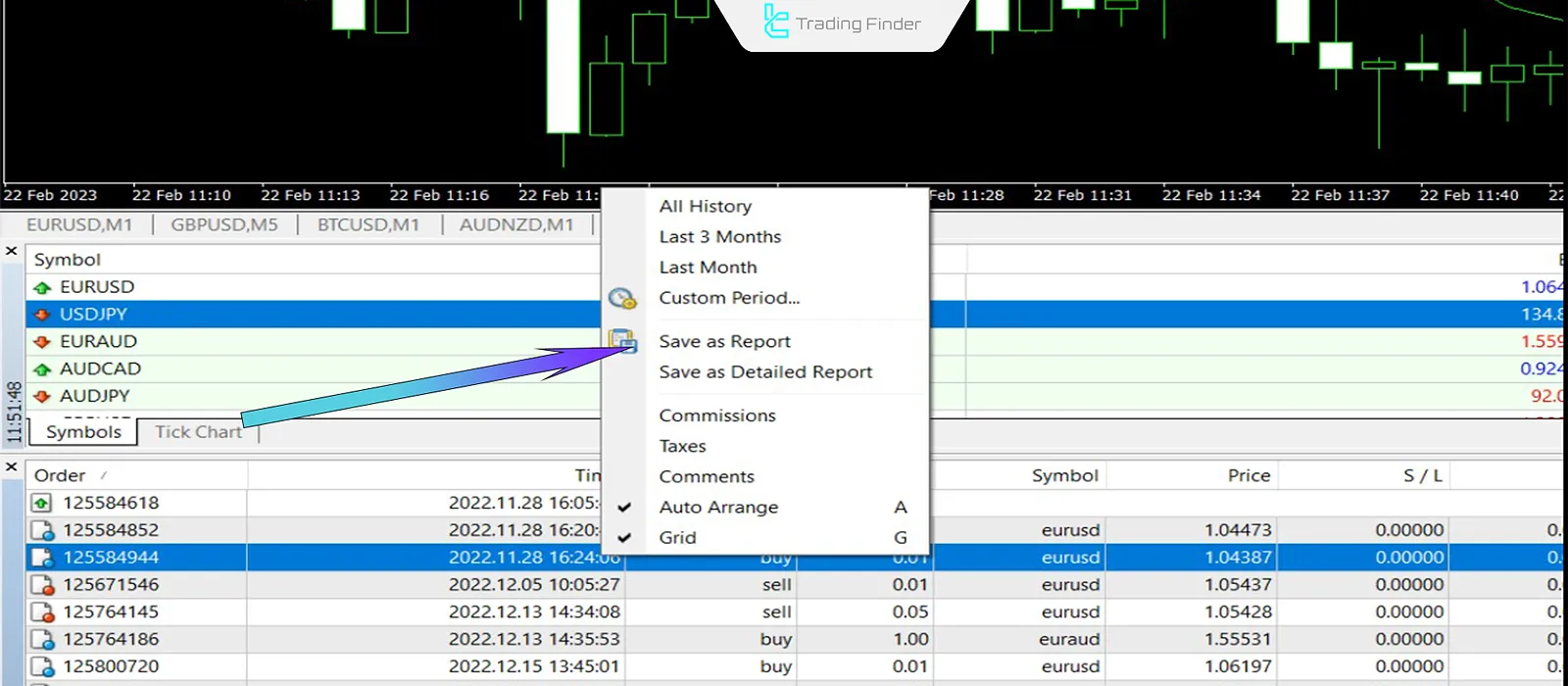Select the AUDCAD symbol row
This screenshot has width=1568, height=686.
click(x=100, y=369)
